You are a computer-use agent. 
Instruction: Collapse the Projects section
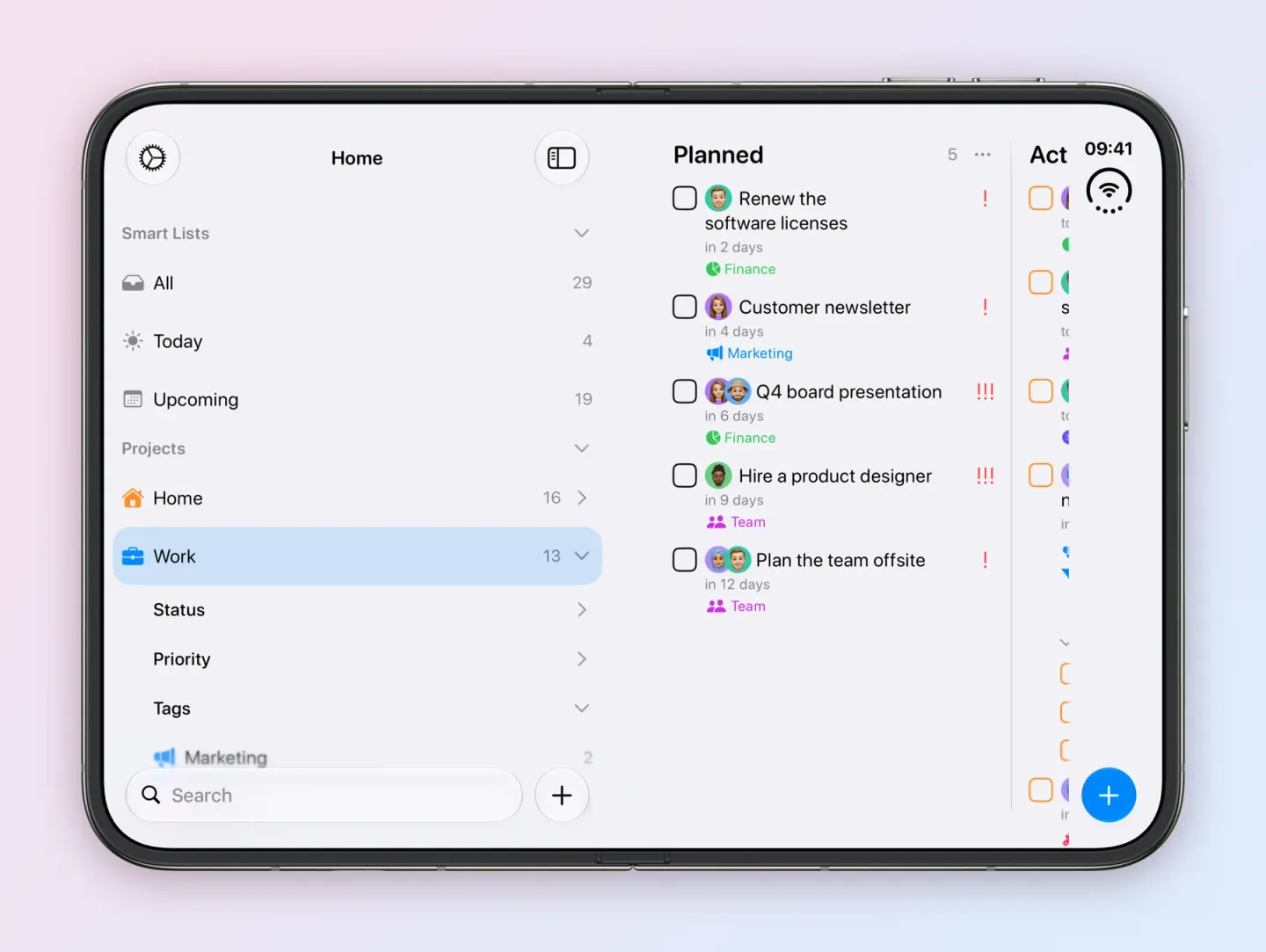pos(581,448)
